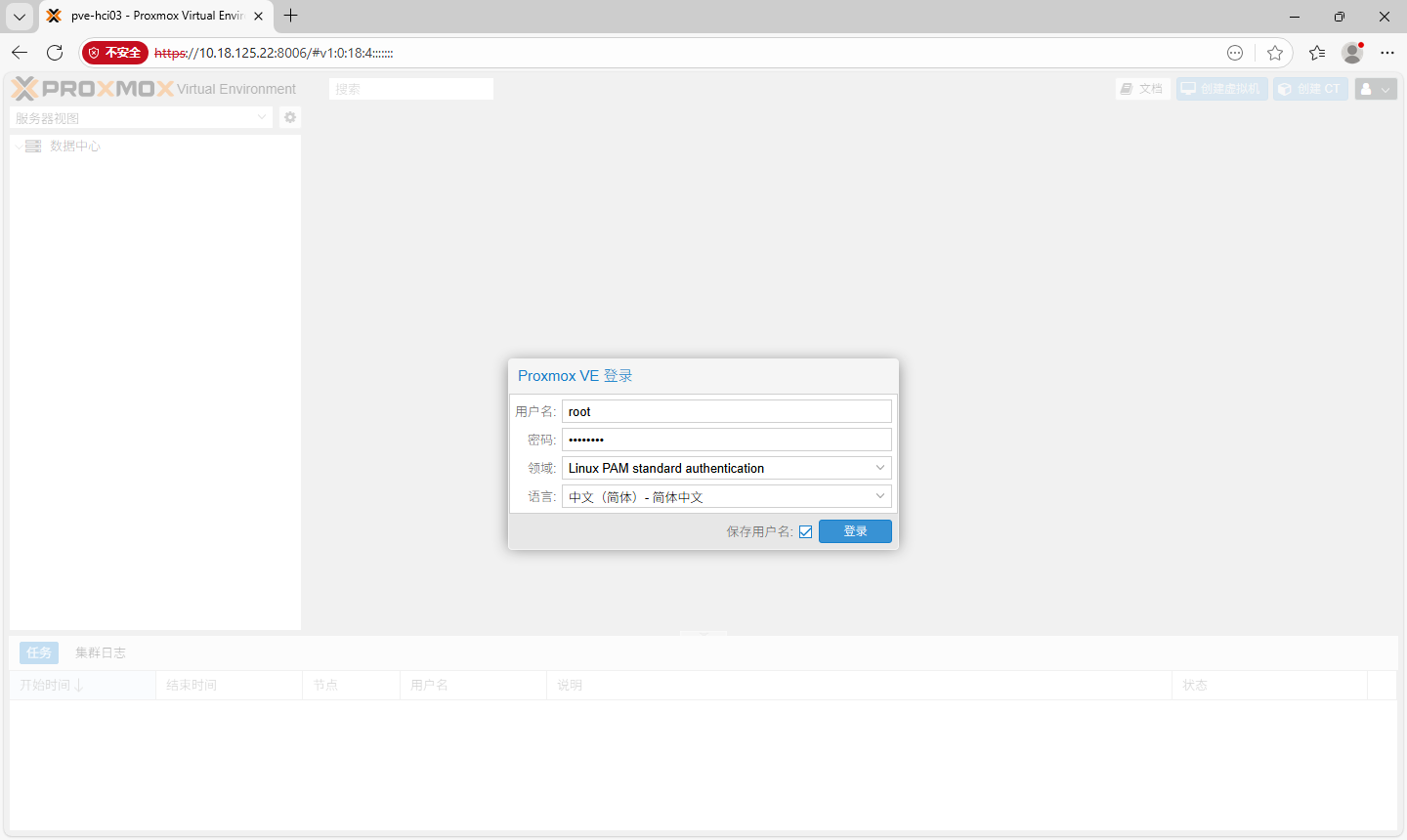Collapse the 数据中心 tree node arrow

pos(18,147)
